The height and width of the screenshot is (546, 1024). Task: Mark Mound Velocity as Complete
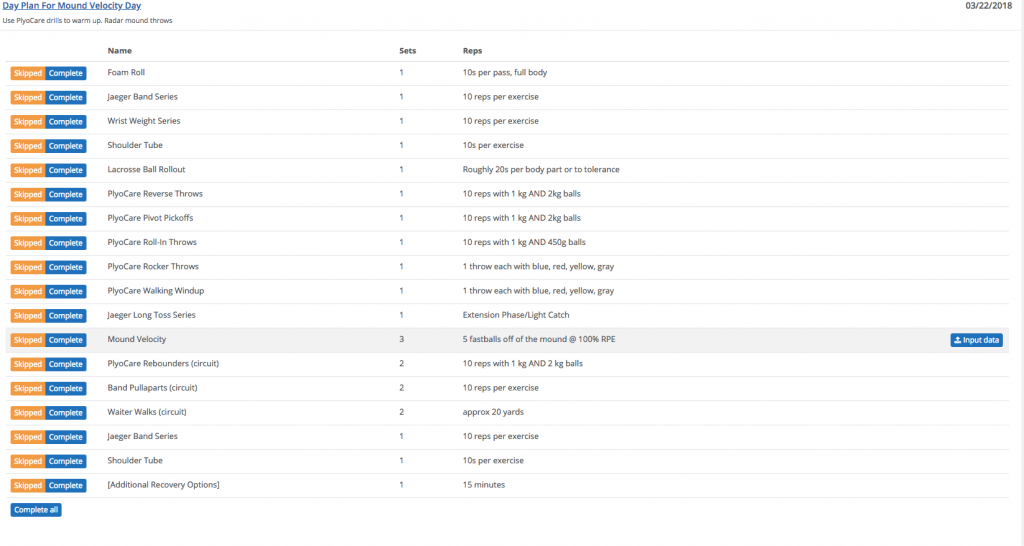(x=66, y=340)
